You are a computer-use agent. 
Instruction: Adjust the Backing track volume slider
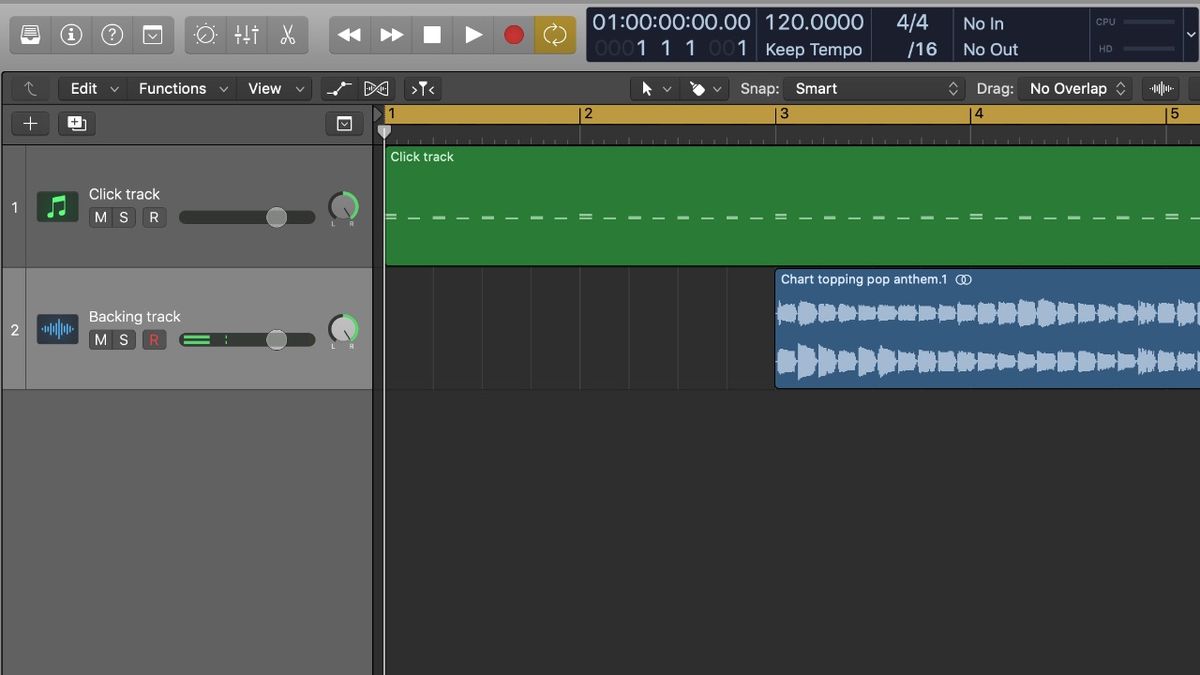click(x=275, y=339)
